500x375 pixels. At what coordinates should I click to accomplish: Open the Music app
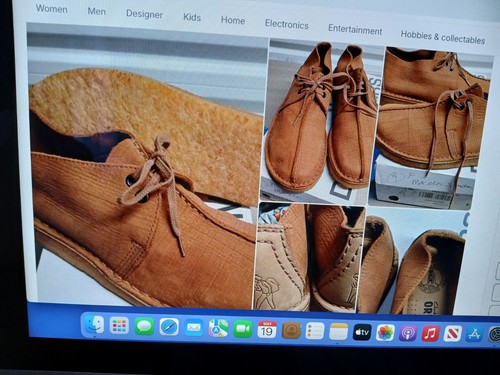pos(430,334)
